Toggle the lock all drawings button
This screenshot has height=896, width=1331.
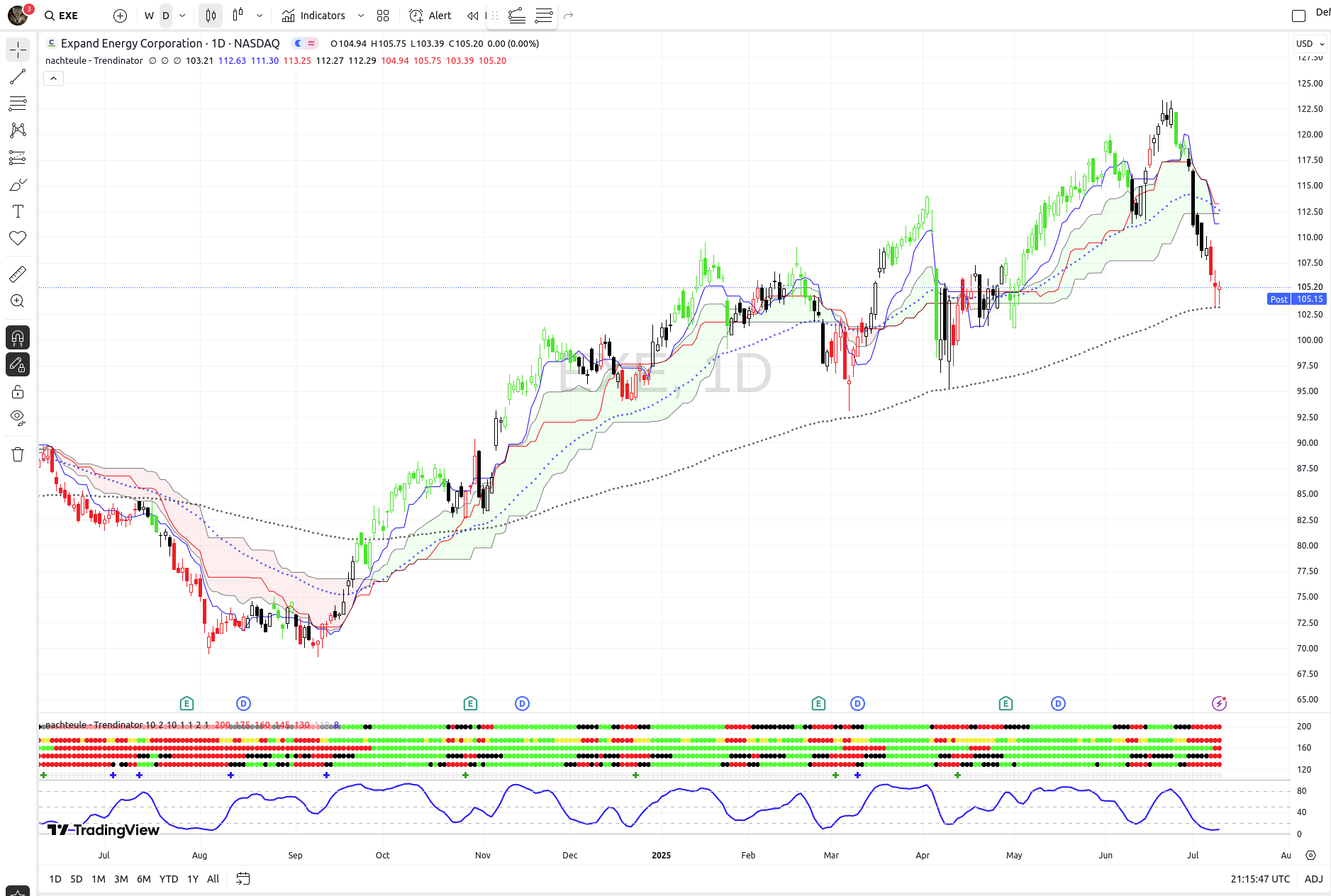tap(18, 392)
